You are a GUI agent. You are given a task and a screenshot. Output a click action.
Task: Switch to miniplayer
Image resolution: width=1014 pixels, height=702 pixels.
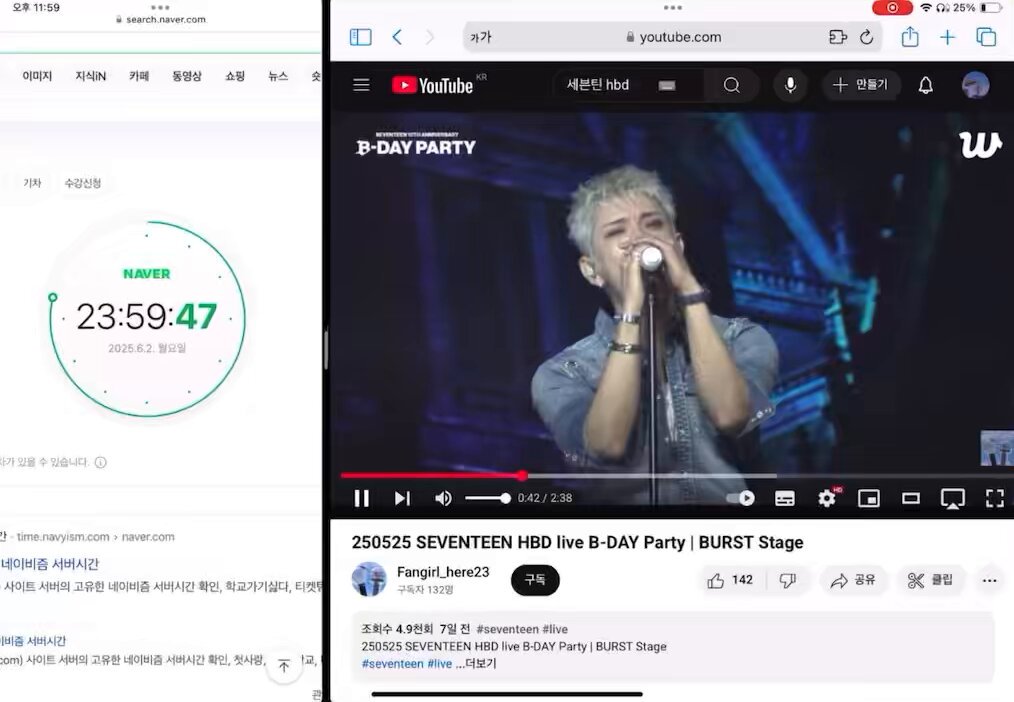click(868, 498)
